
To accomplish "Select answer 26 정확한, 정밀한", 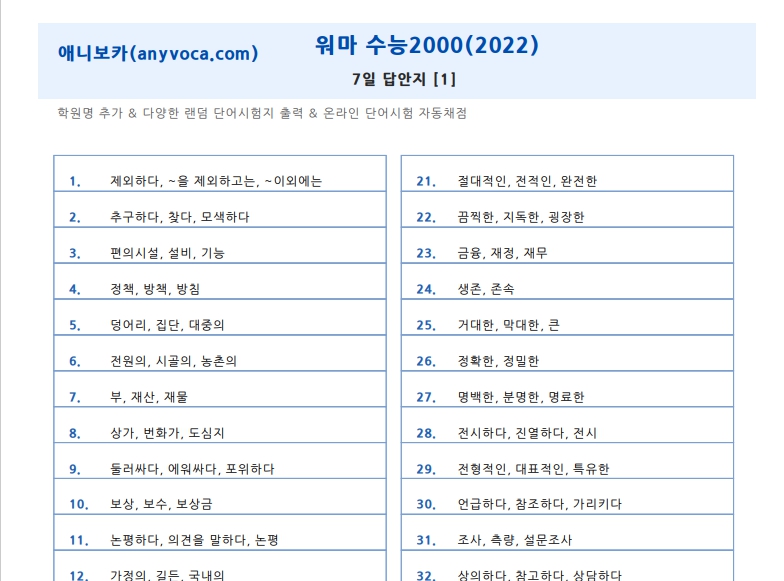I will 498,361.
